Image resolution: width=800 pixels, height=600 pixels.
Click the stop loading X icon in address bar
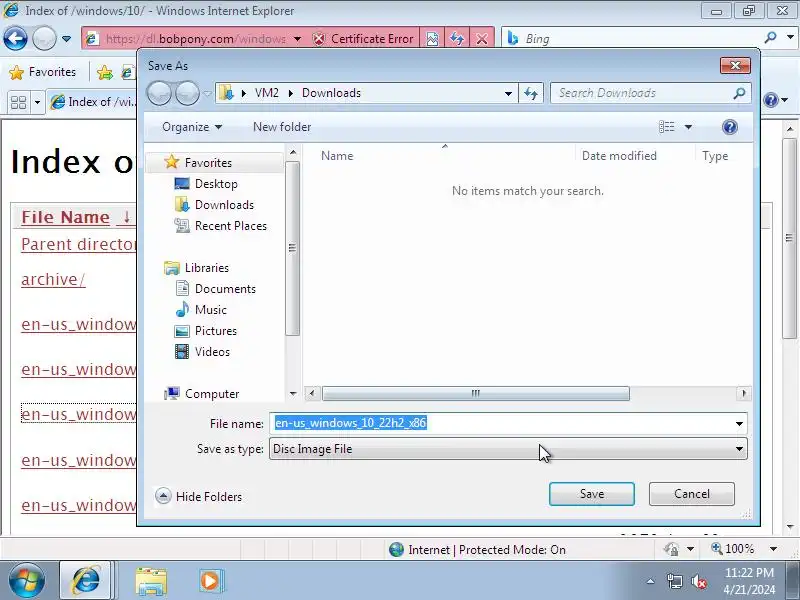click(x=482, y=39)
